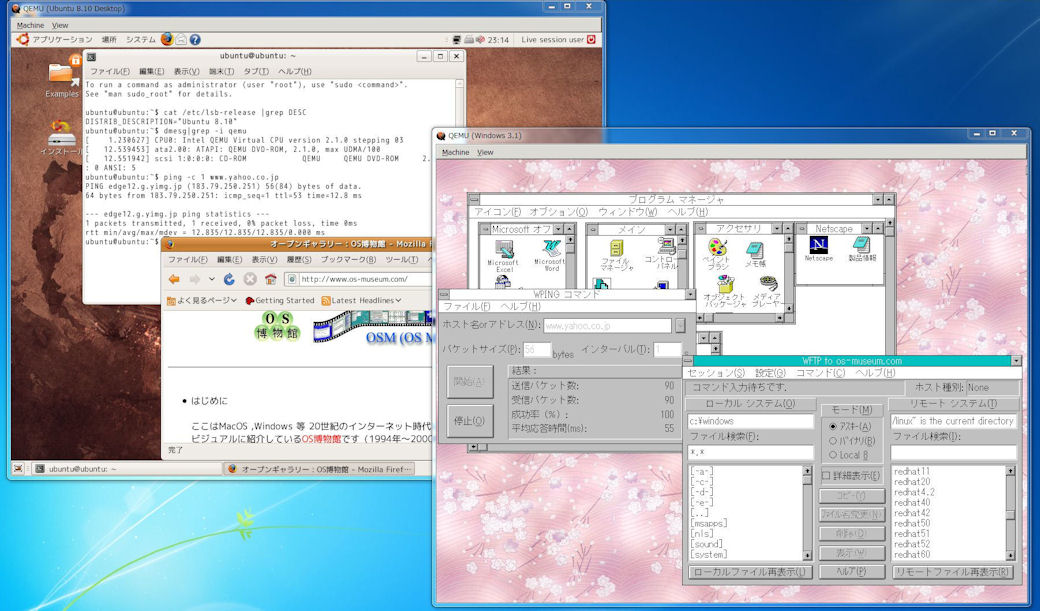Click Firefox home button
Viewport: 1040px width, 611px height.
[271, 279]
